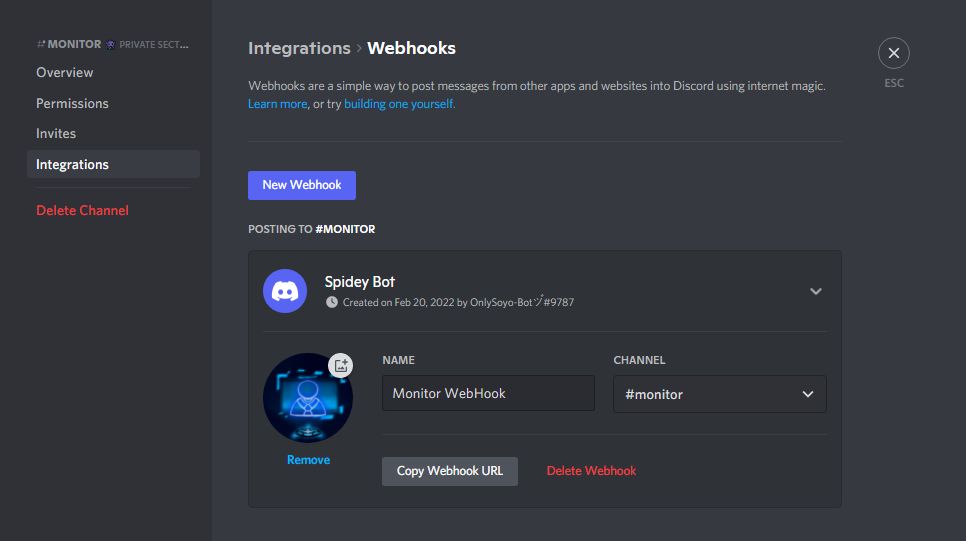Click Delete Webhook
The image size is (966, 541).
[x=591, y=471]
